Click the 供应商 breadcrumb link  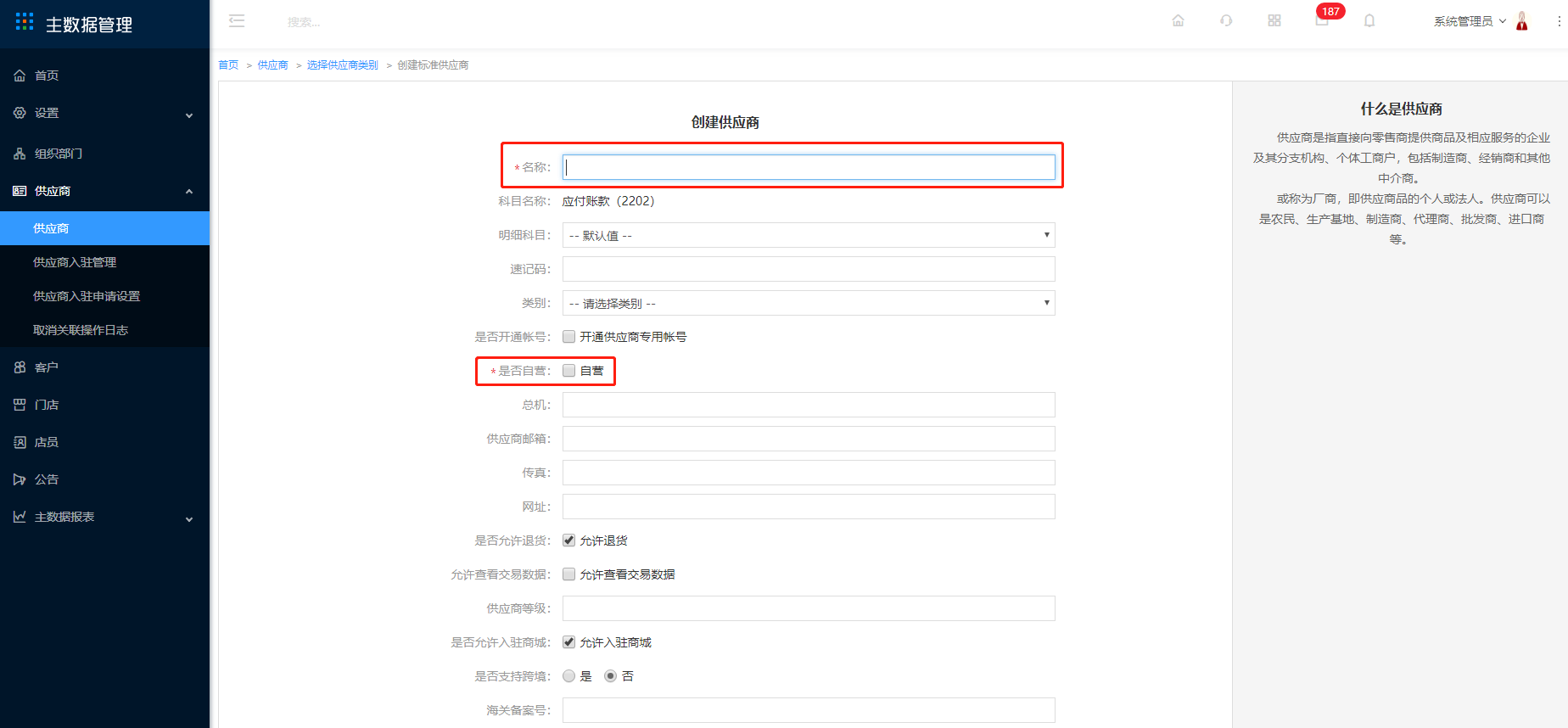click(272, 65)
